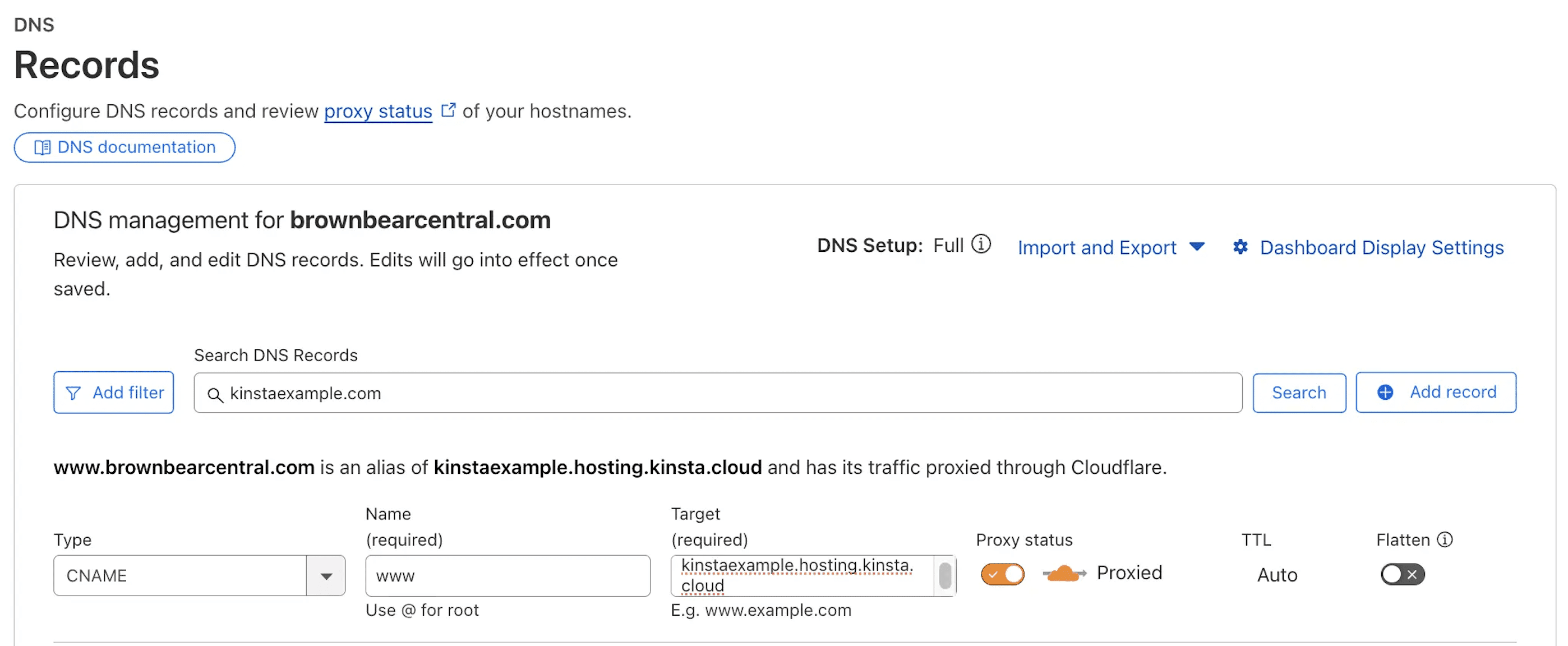Click the Search button

tap(1299, 393)
